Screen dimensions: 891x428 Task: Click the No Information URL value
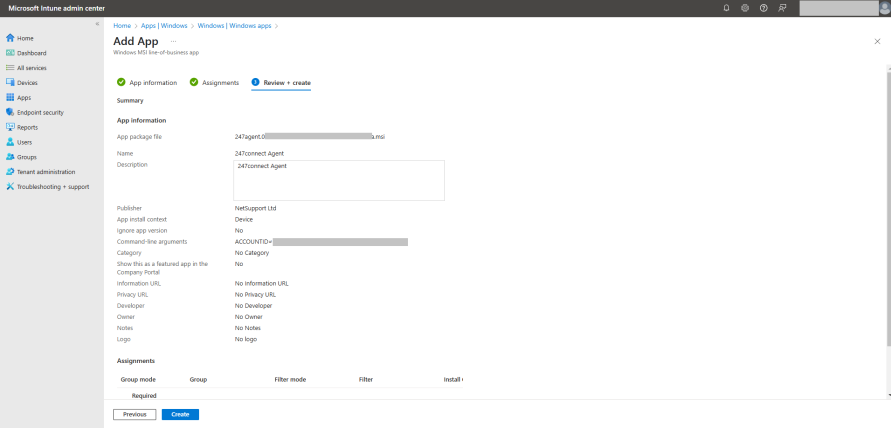[261, 283]
